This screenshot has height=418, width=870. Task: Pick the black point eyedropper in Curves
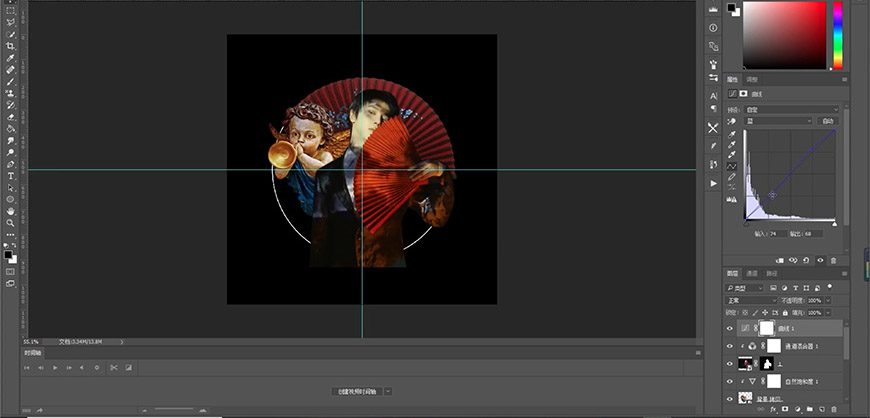click(732, 134)
